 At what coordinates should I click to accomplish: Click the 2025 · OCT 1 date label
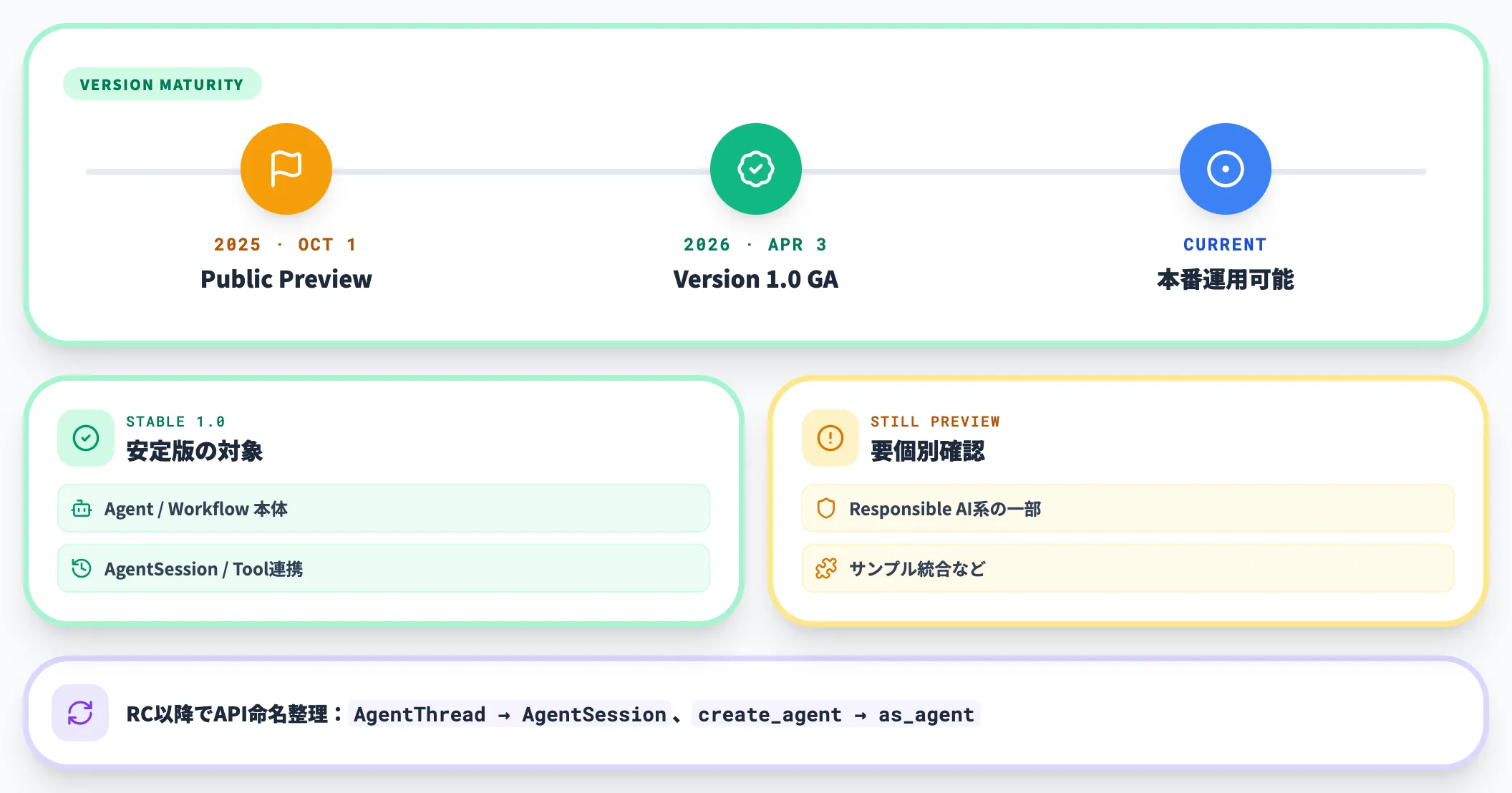[x=286, y=245]
